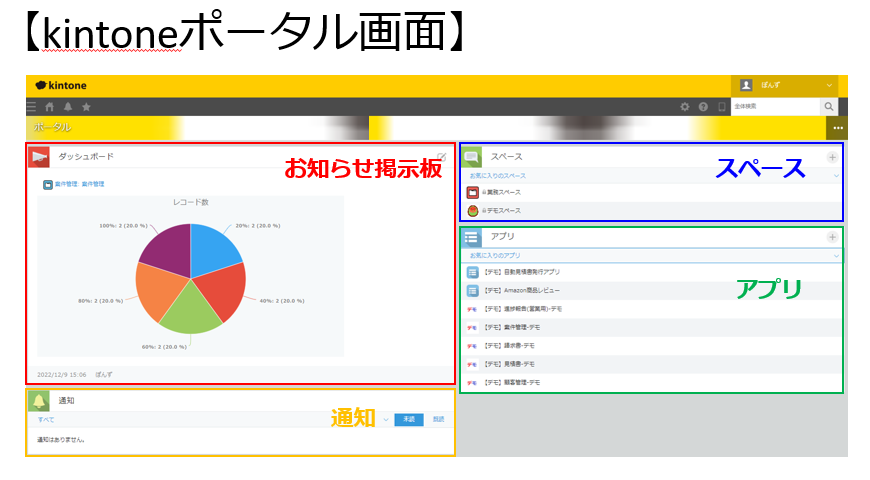Image resolution: width=870 pixels, height=480 pixels.
Task: Click the 案件管理-デモ app's デモ icon
Action: tap(472, 327)
